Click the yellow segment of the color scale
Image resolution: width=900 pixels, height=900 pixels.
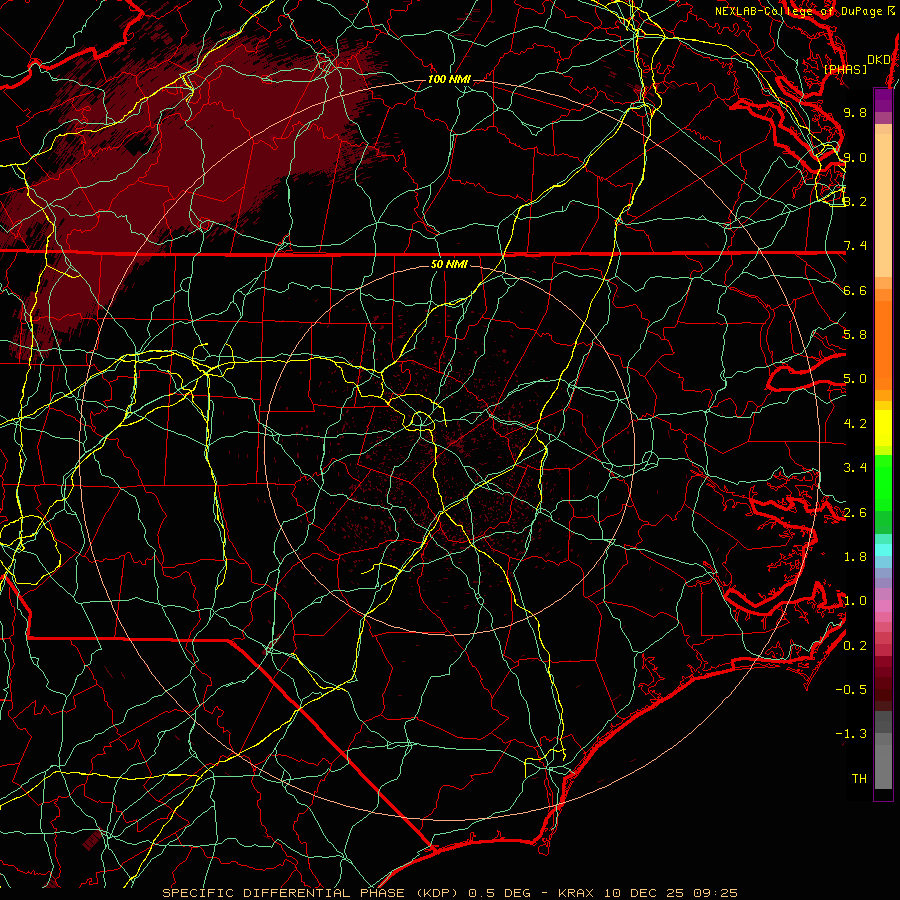click(883, 428)
